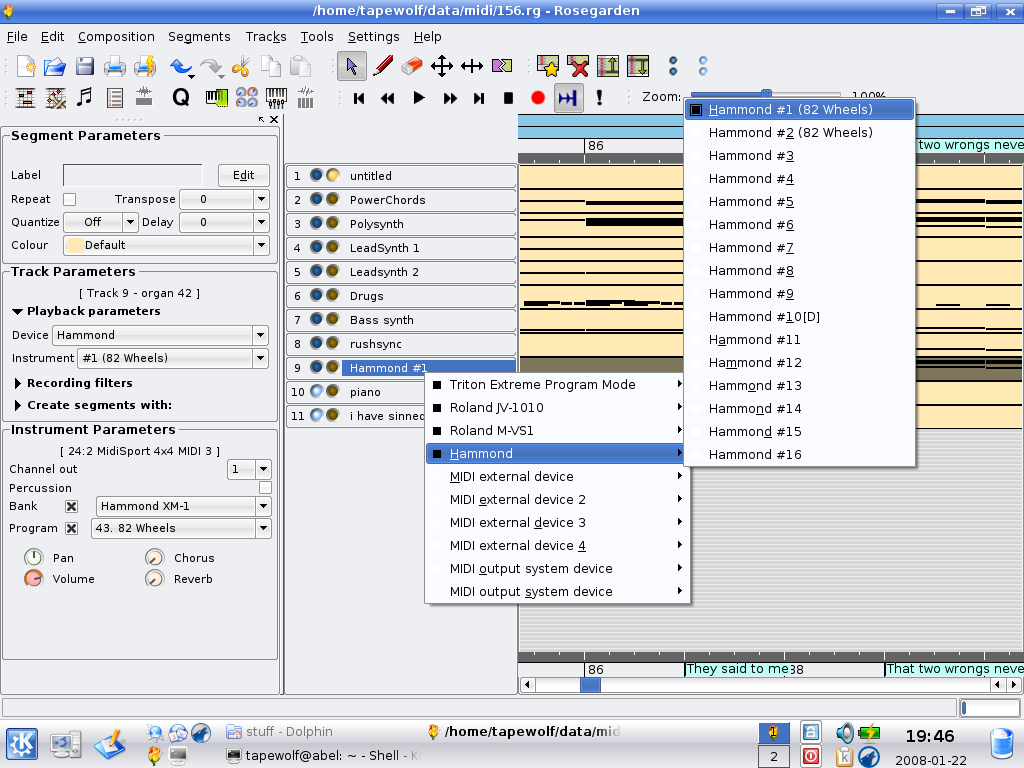Rewind to beginning of composition
This screenshot has width=1024, height=768.
click(x=359, y=98)
